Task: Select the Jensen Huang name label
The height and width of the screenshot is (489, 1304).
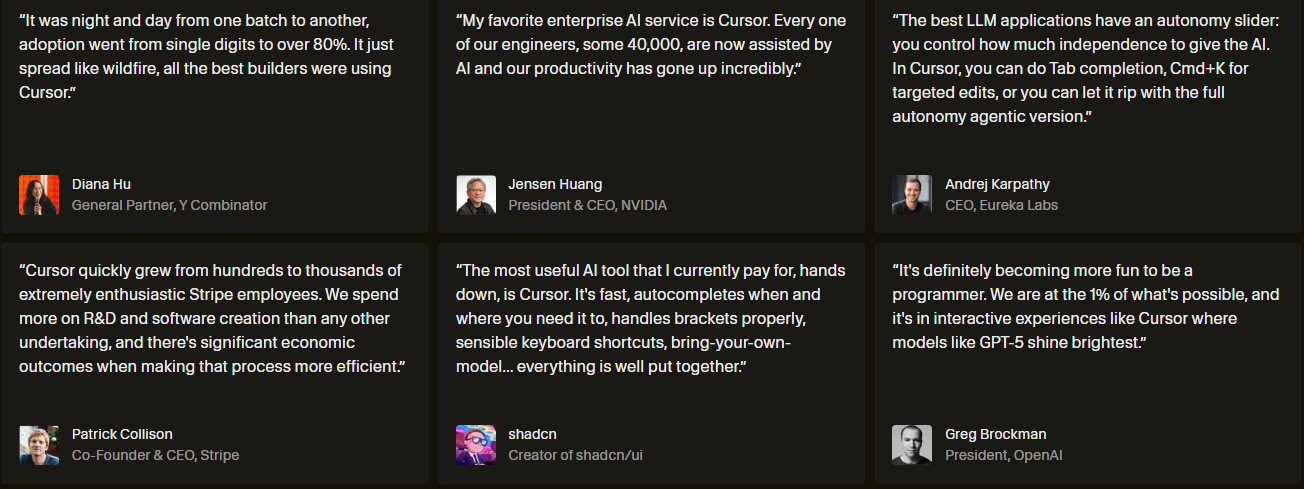Action: 555,184
